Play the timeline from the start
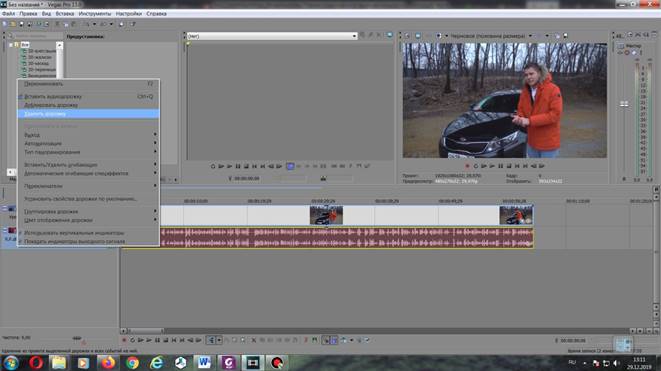Viewport: 661px width, 371px height. (141, 340)
